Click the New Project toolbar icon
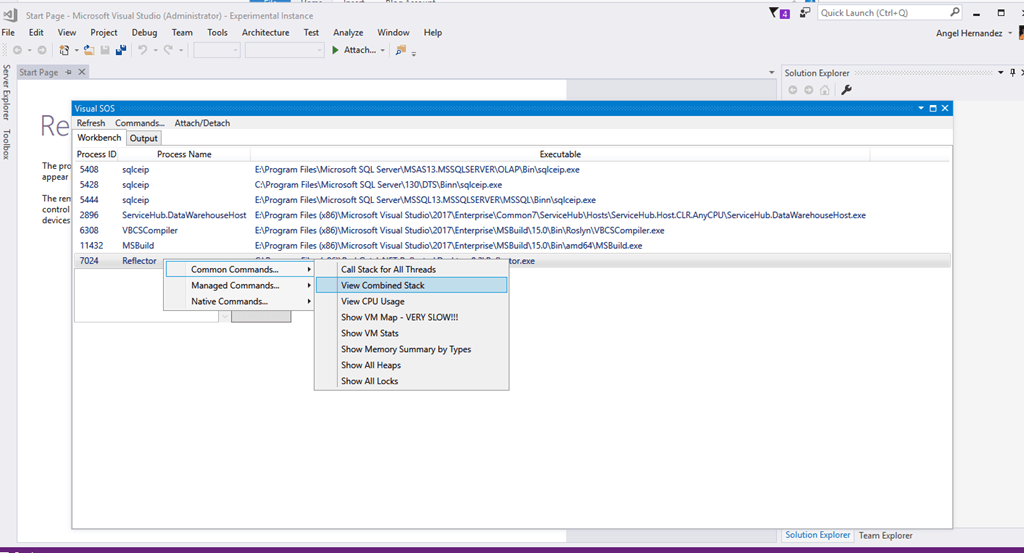 coord(64,50)
